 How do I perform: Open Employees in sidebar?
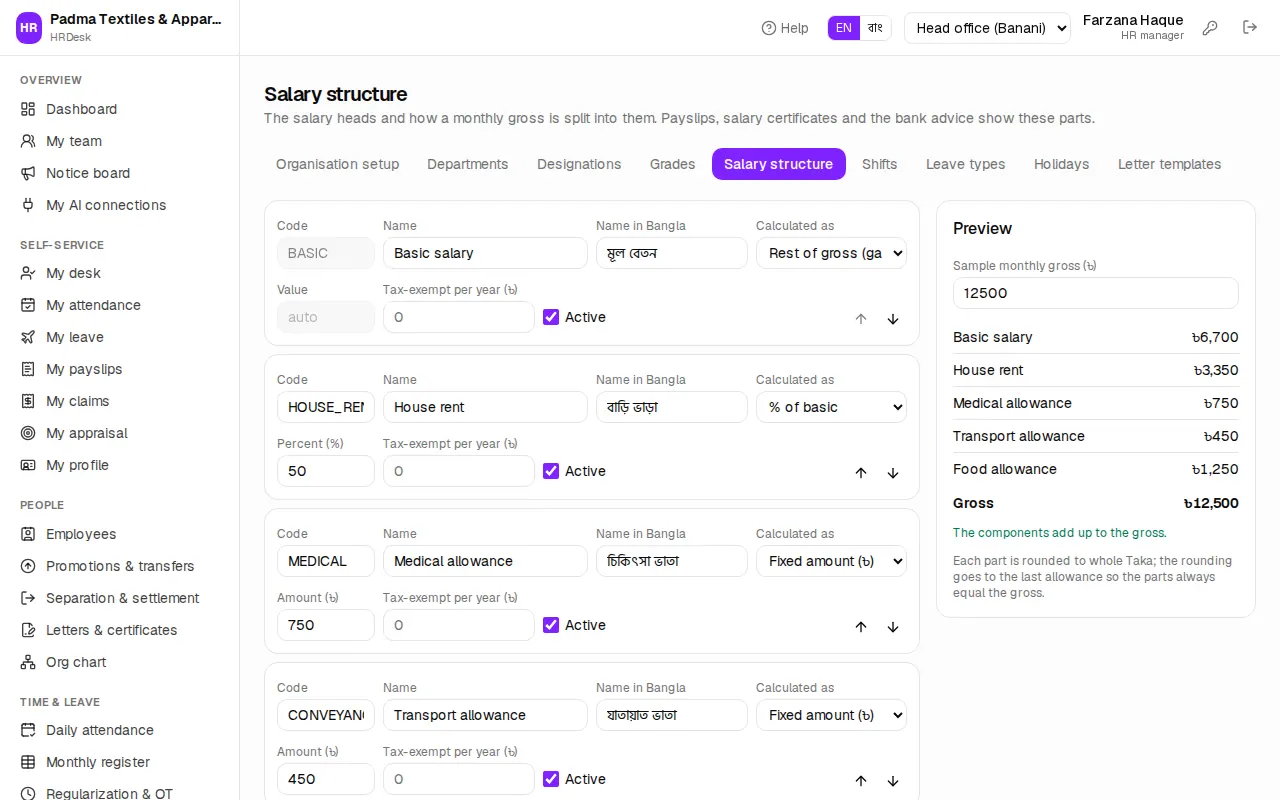pyautogui.click(x=120, y=534)
